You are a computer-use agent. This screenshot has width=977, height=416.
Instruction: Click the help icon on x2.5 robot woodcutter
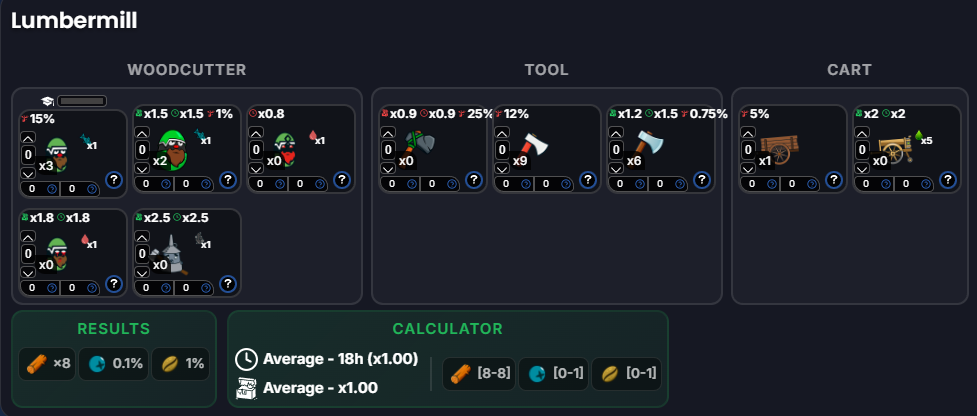click(x=227, y=284)
